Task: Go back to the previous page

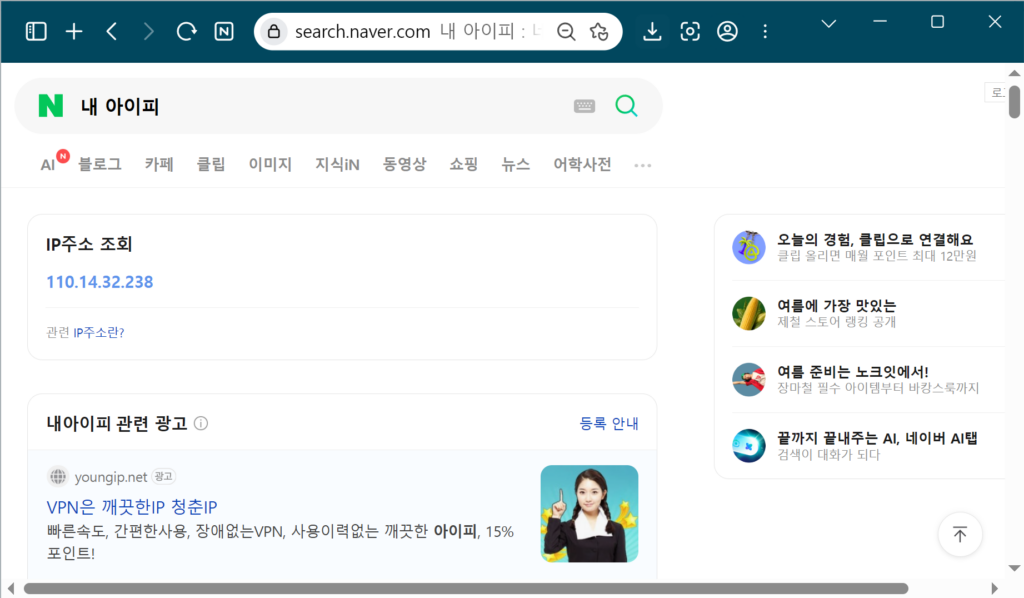Action: pos(112,31)
